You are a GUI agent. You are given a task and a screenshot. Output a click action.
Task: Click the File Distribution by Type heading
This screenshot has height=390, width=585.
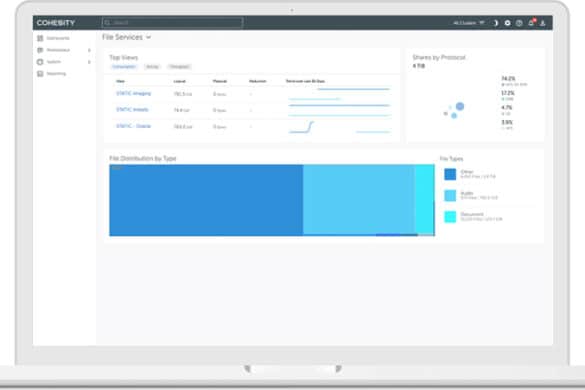pyautogui.click(x=143, y=159)
